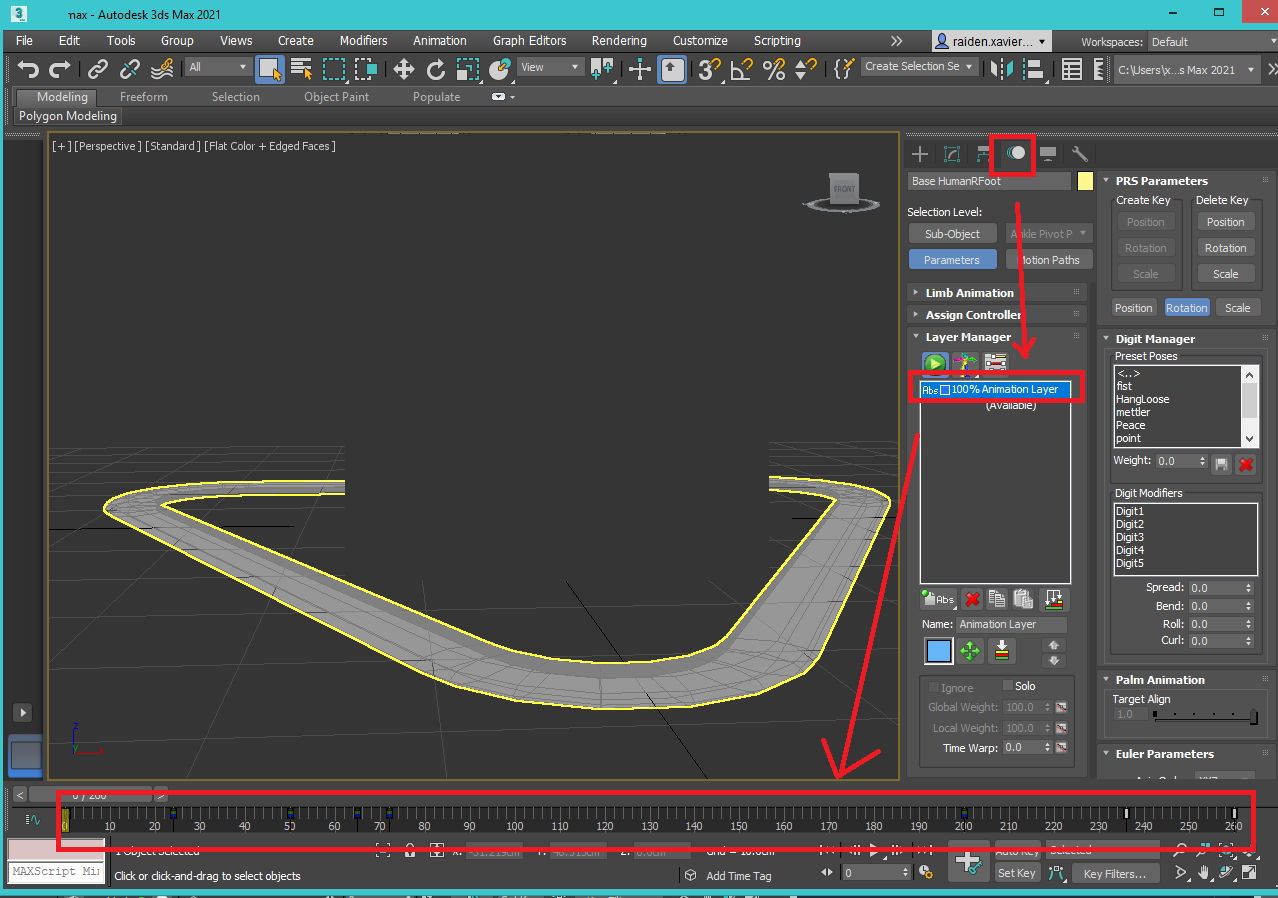Open the Graph Editors menu

point(529,41)
